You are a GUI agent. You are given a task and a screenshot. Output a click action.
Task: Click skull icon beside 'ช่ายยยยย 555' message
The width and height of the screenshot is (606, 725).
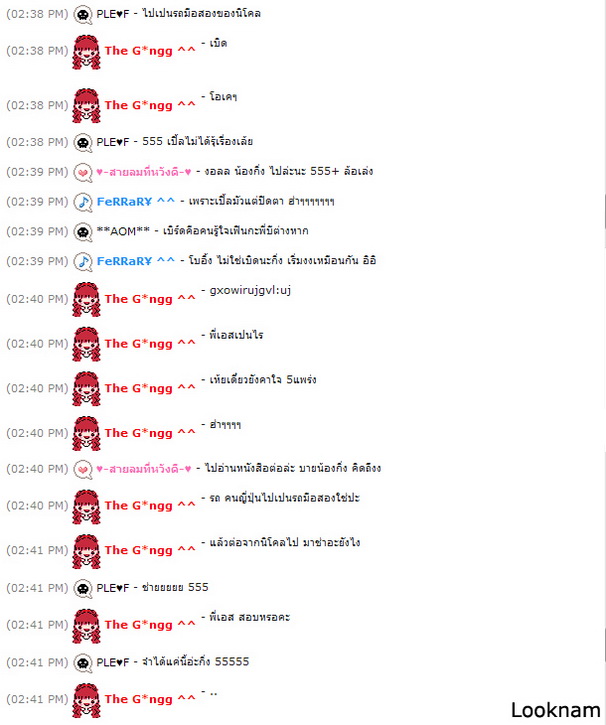tap(83, 588)
